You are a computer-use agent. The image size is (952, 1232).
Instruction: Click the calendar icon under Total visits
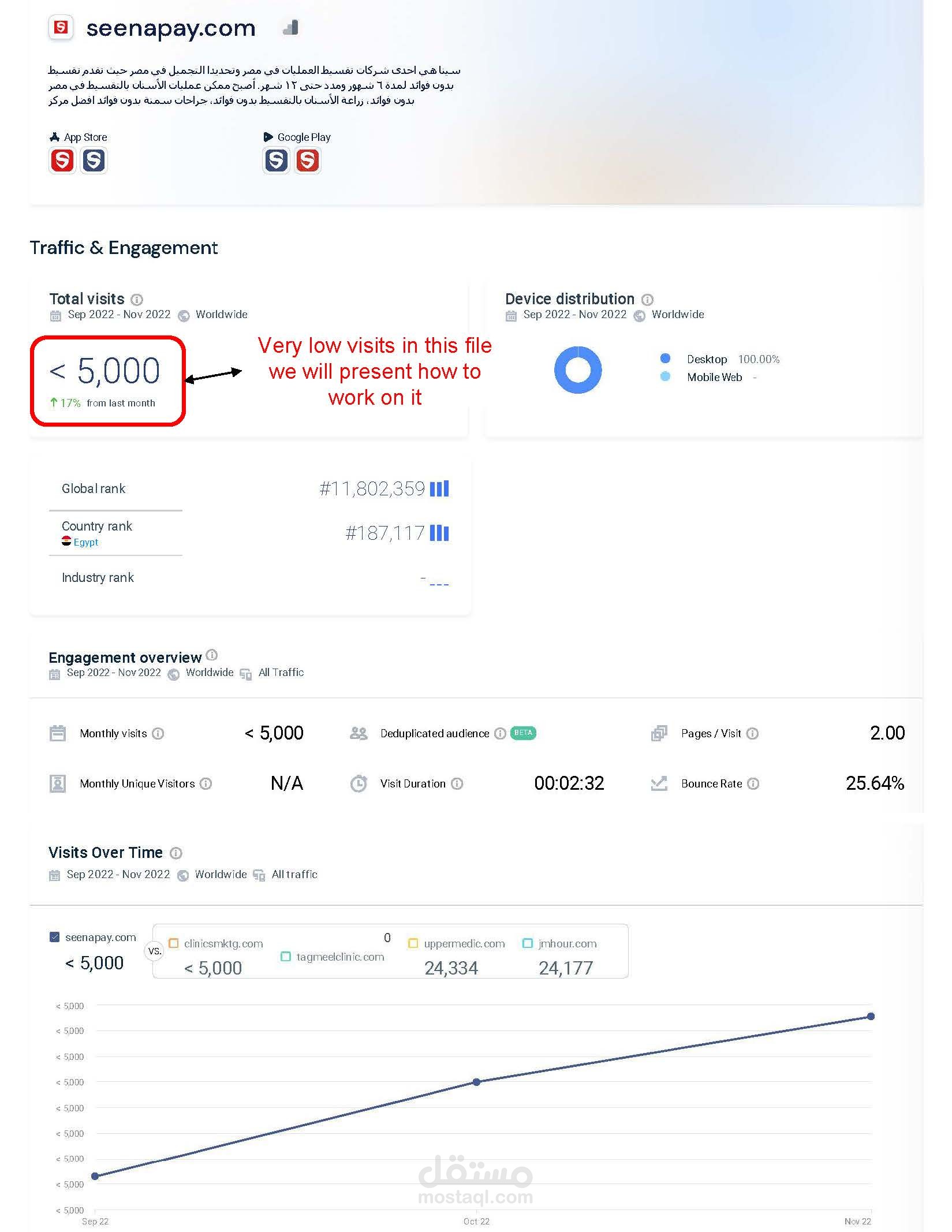pos(55,316)
